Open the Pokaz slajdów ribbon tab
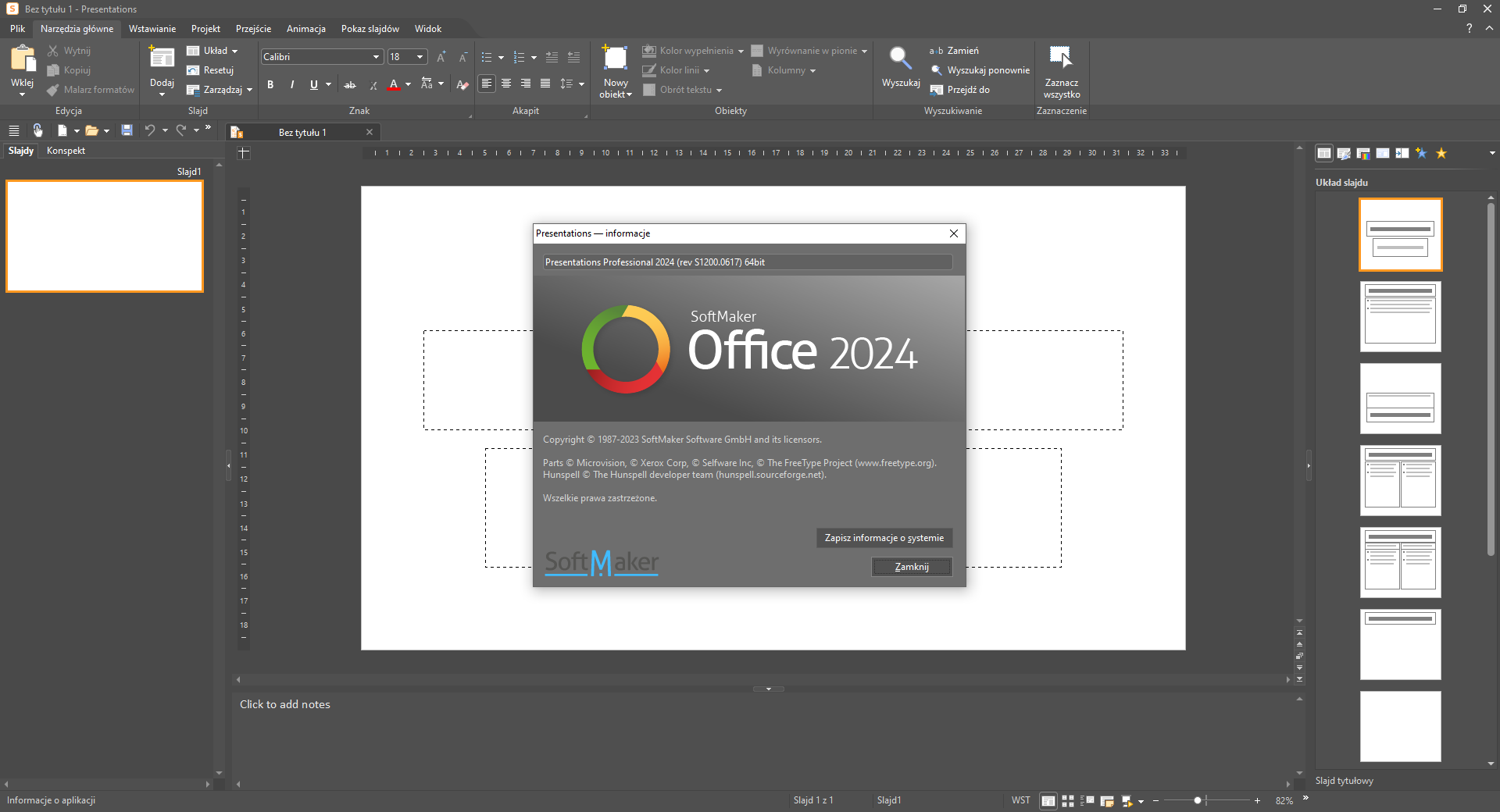The image size is (1500, 812). tap(370, 29)
